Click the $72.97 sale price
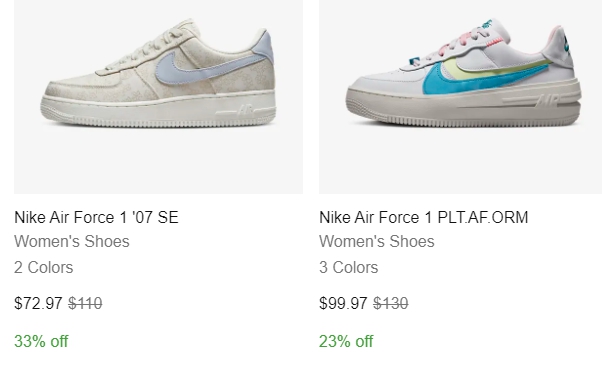The height and width of the screenshot is (367, 602). (38, 304)
